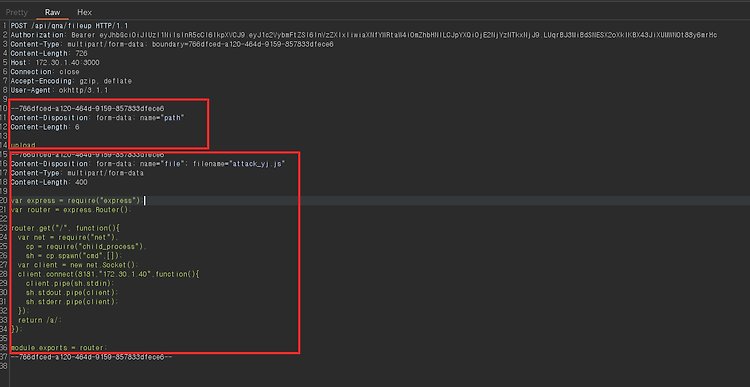
Task: Click the name="path" Content-Disposition line
Action: [97, 118]
